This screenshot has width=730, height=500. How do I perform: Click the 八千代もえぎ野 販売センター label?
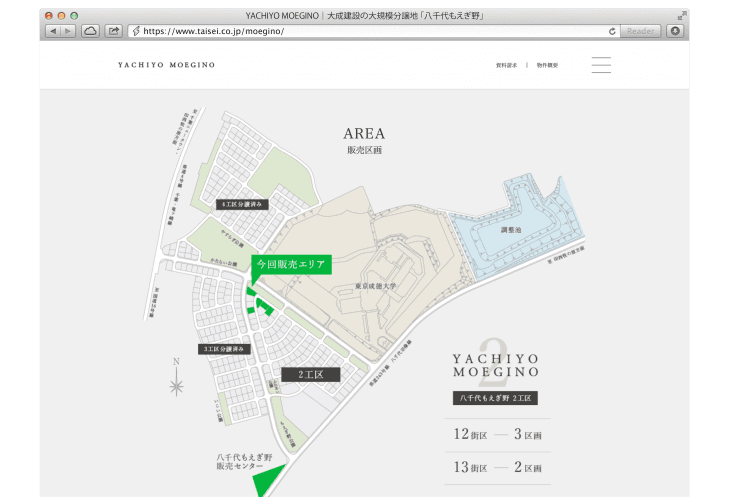tap(244, 461)
